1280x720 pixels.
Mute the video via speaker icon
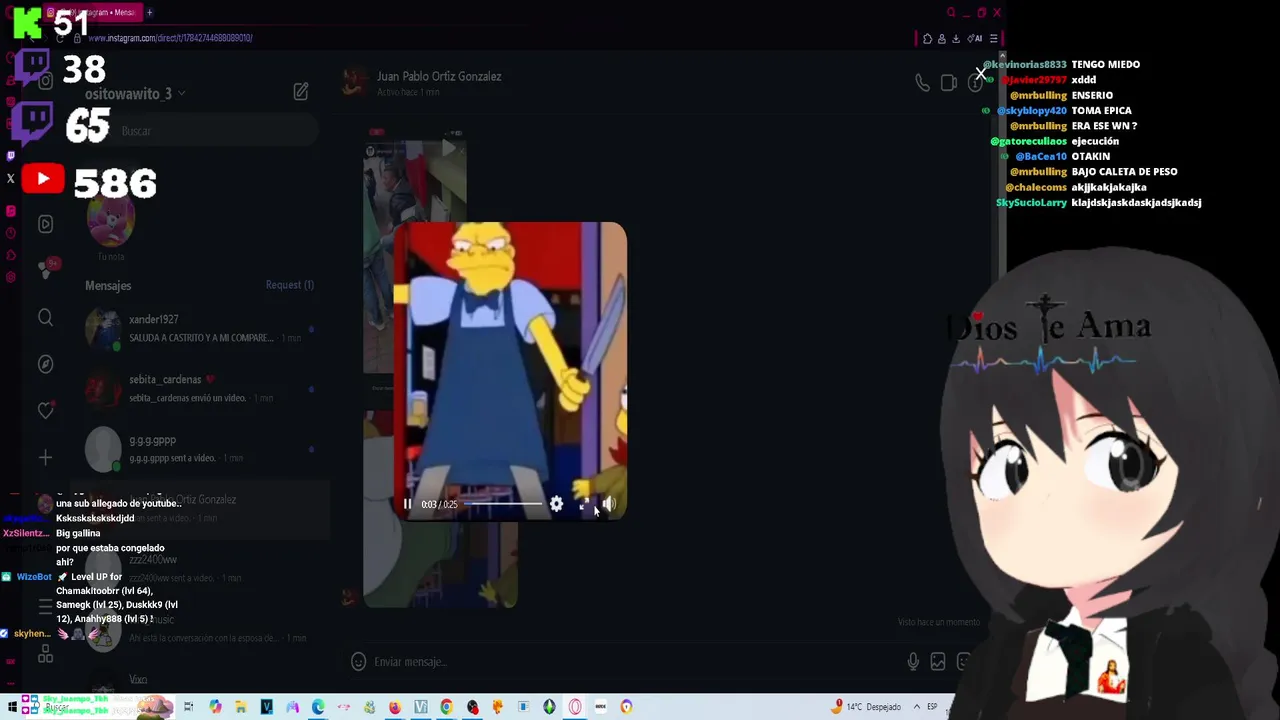point(609,504)
